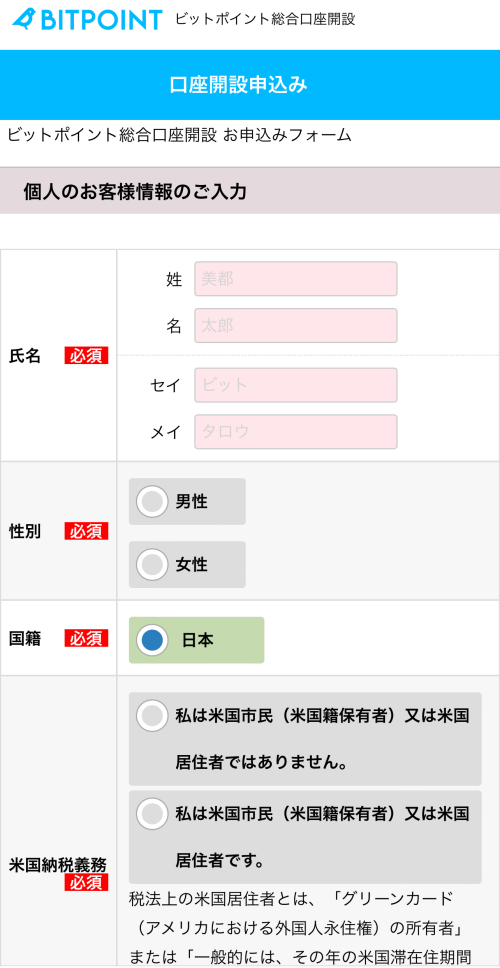500x968 pixels.
Task: Focus the メイ katakana given name field
Action: pos(296,432)
